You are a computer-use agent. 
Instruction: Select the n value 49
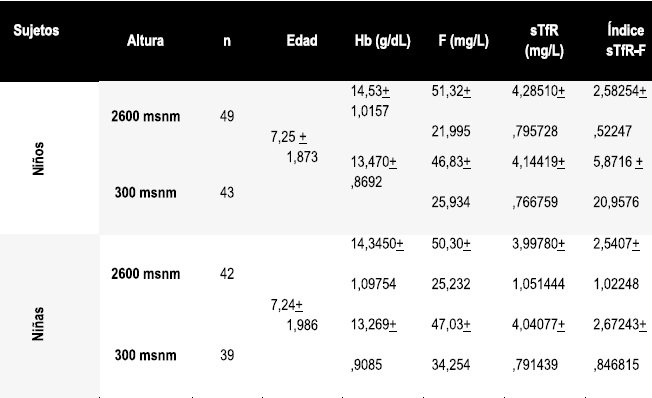[227, 116]
